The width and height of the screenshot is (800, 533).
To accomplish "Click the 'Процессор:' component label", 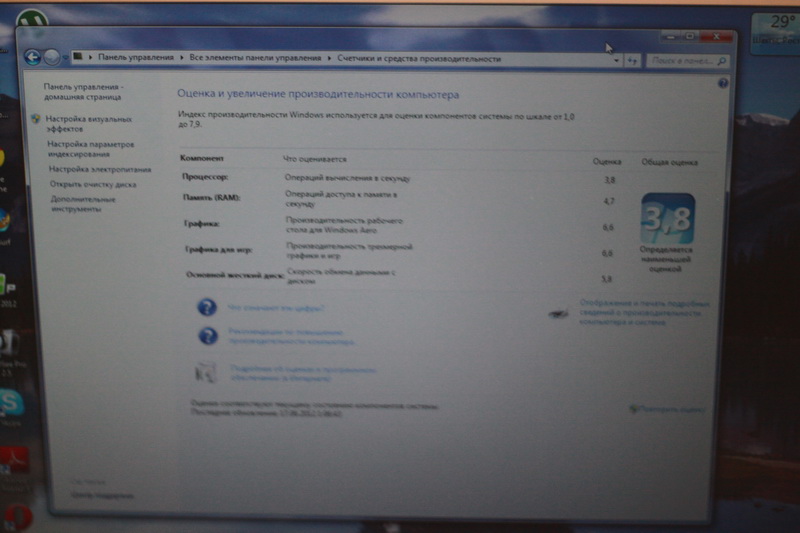I will (205, 177).
